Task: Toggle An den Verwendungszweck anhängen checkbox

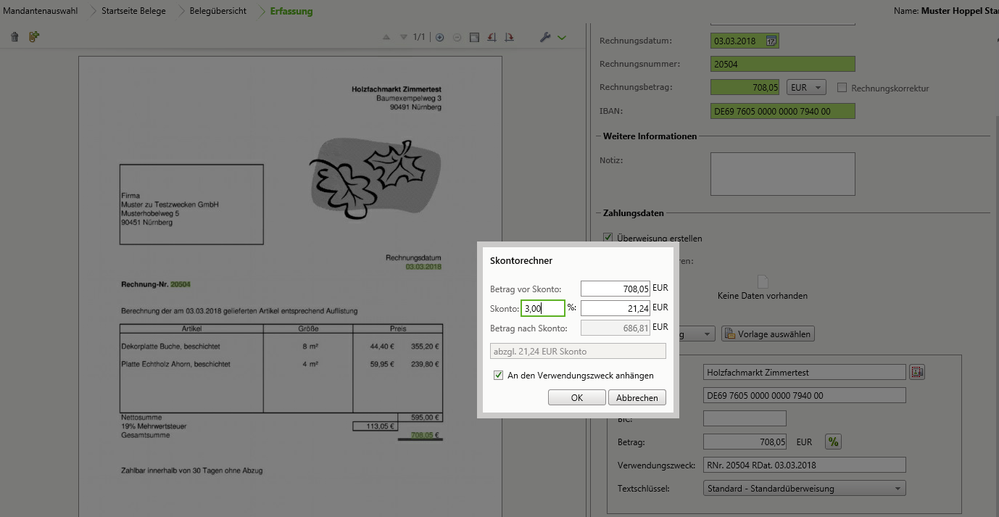Action: point(498,375)
